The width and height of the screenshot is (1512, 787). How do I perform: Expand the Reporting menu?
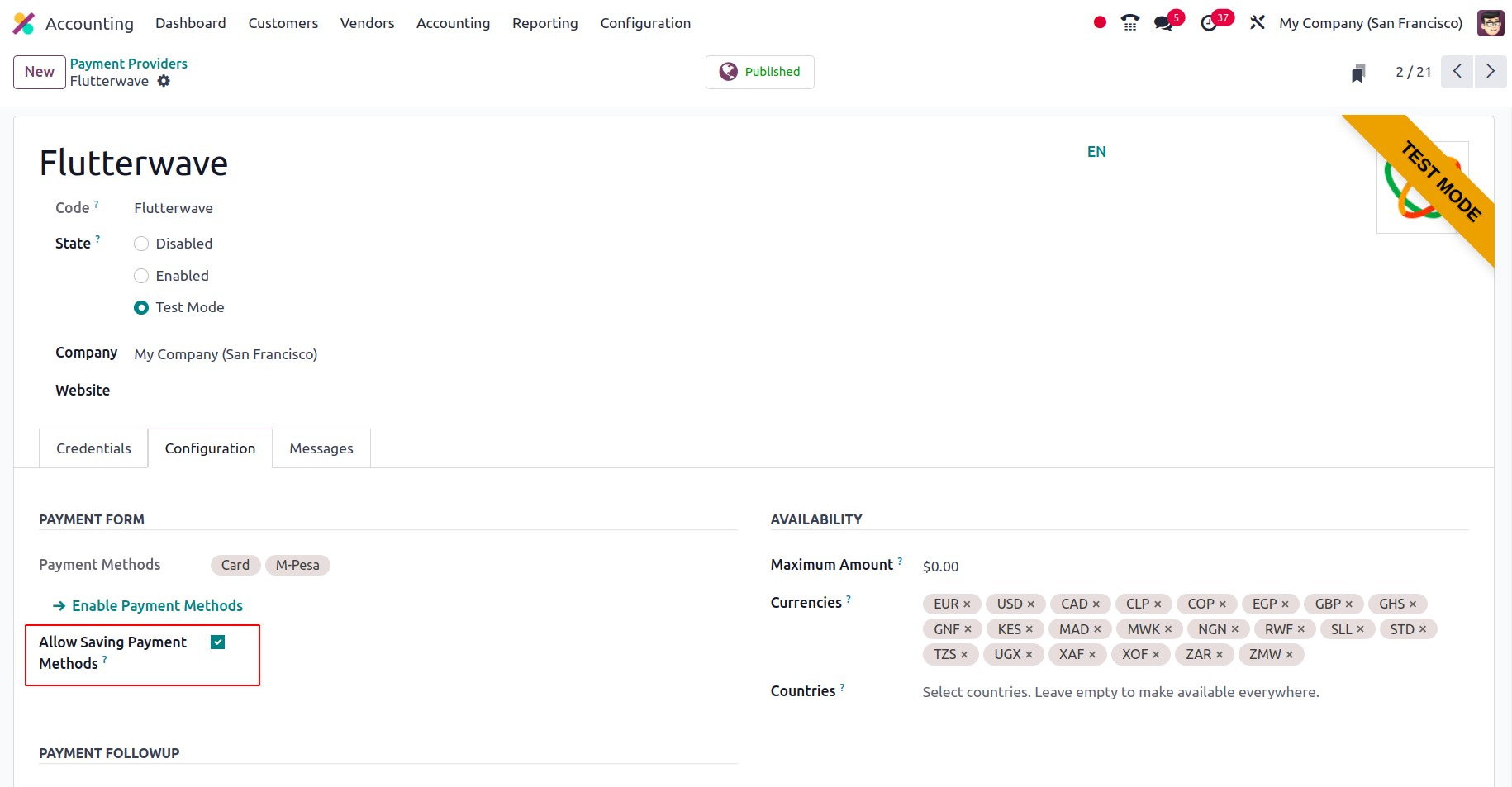[544, 23]
